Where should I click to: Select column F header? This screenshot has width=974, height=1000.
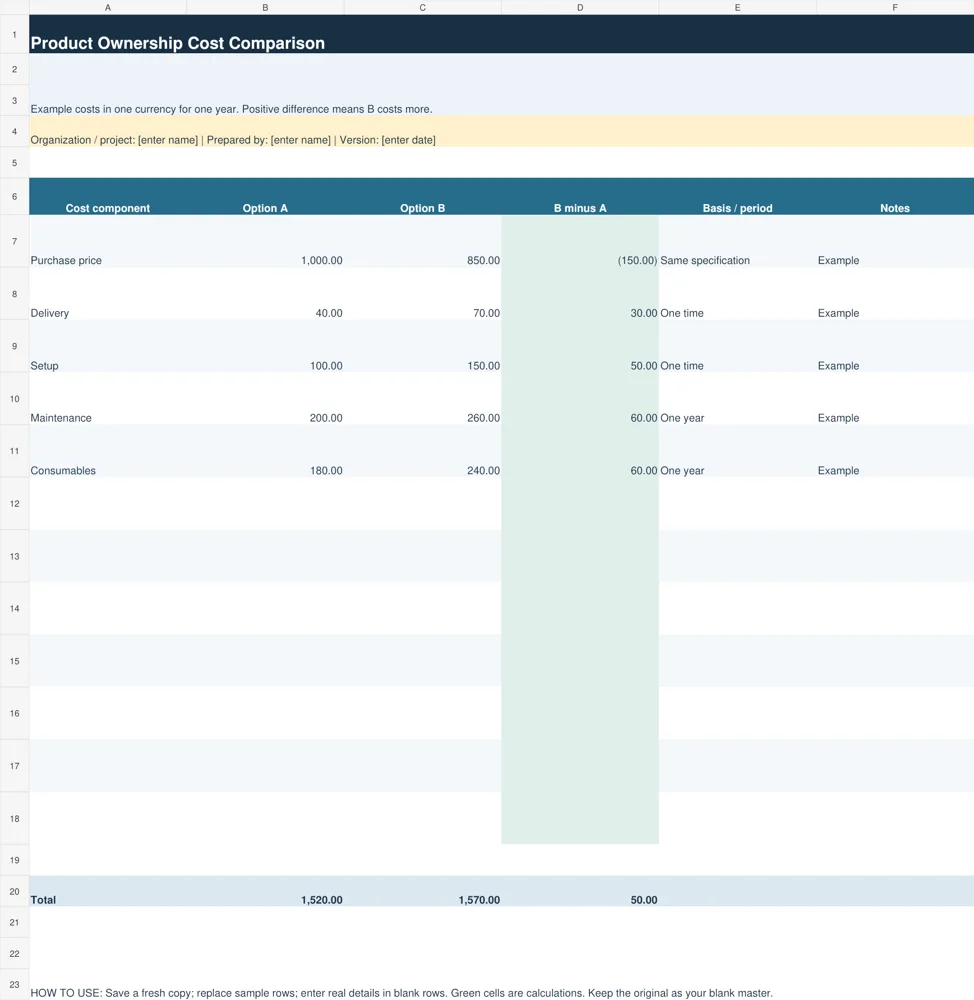point(895,8)
